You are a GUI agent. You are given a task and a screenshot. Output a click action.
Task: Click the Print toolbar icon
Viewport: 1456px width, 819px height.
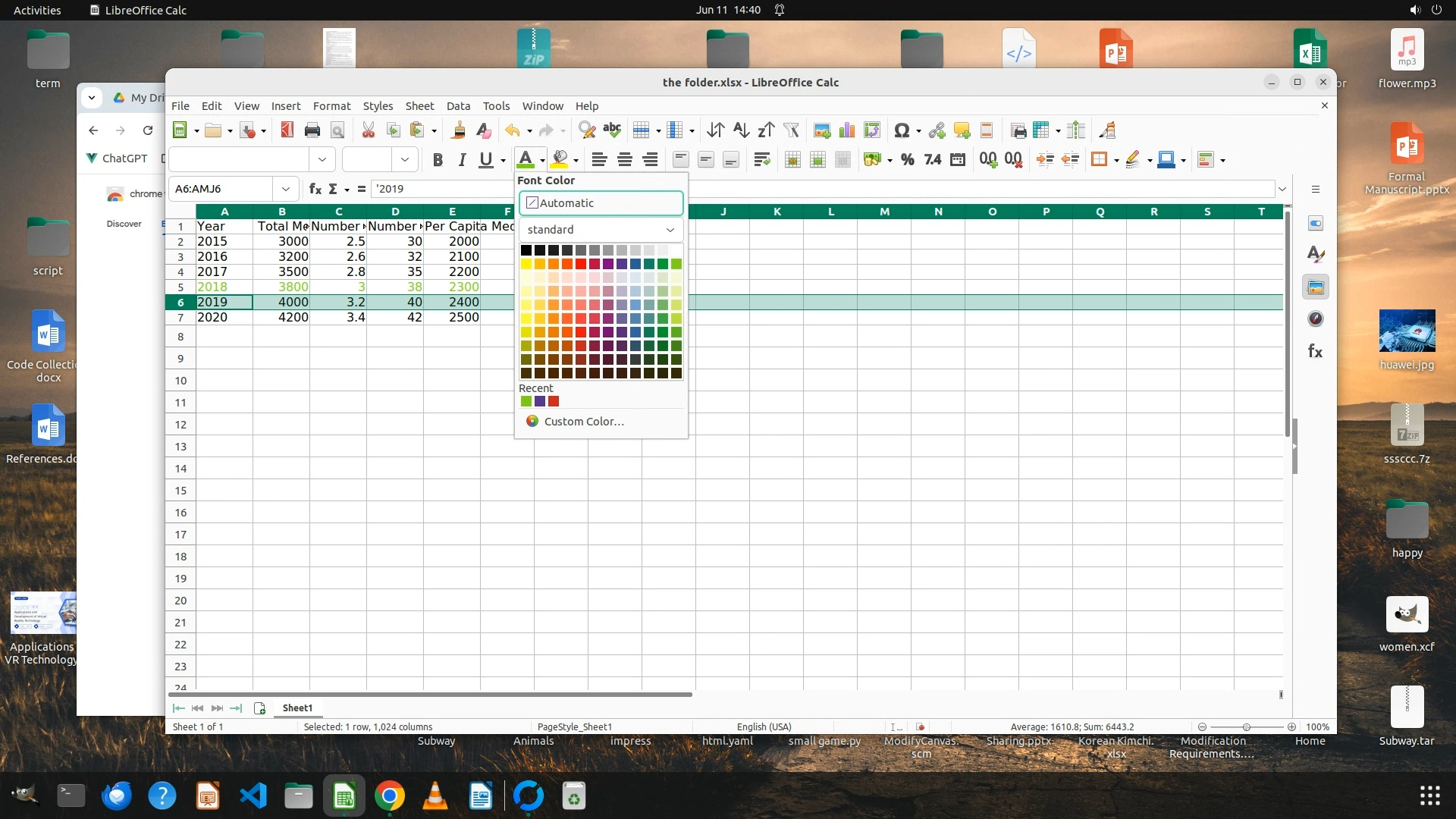click(312, 130)
